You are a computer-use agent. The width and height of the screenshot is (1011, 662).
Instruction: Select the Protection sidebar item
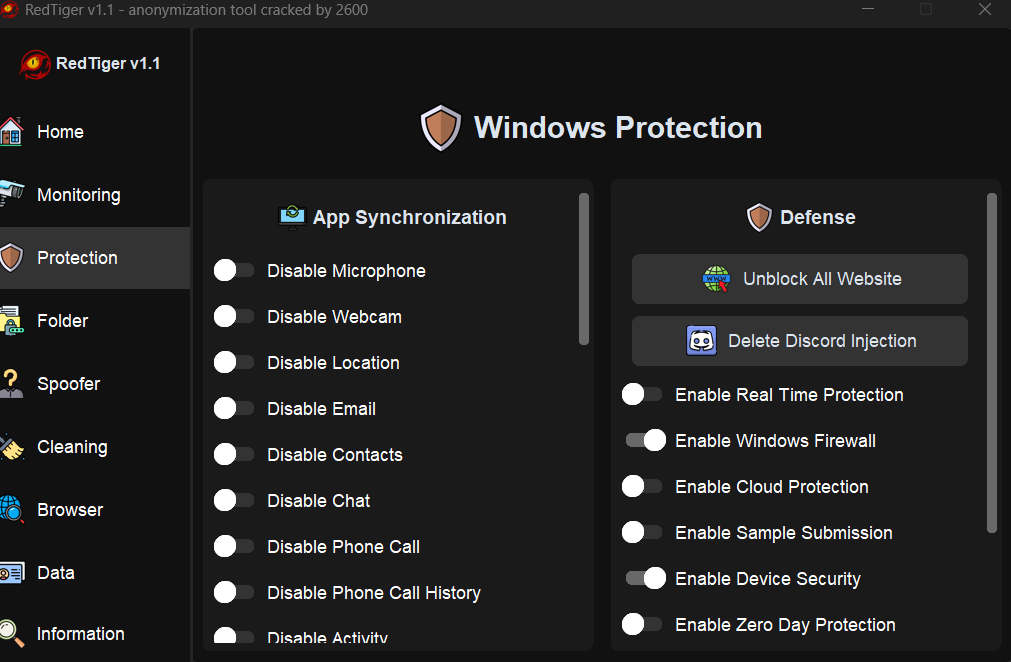coord(95,258)
